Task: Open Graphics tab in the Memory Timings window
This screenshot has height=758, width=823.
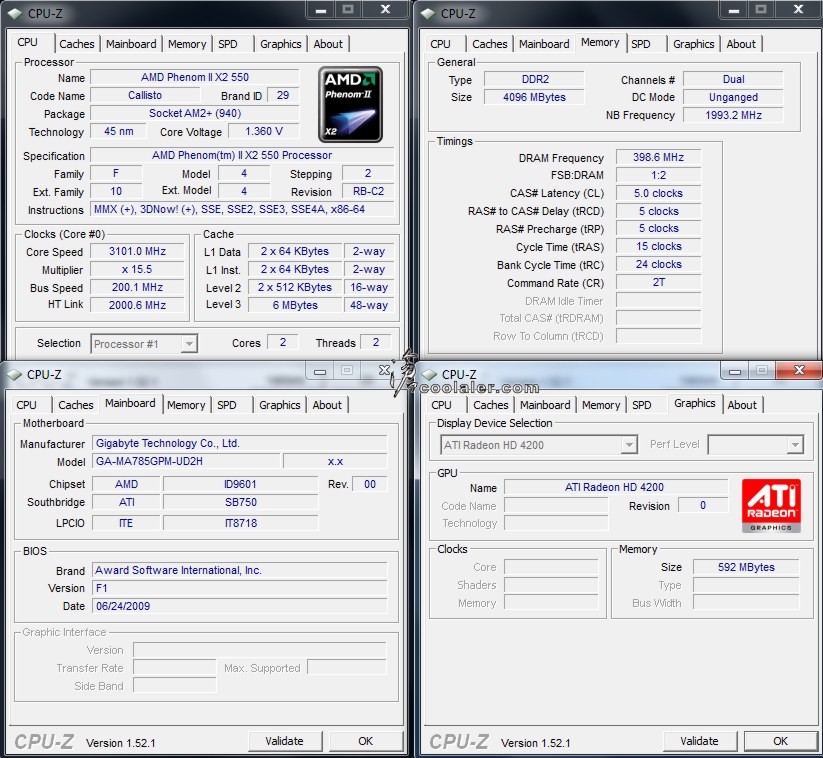Action: (694, 44)
